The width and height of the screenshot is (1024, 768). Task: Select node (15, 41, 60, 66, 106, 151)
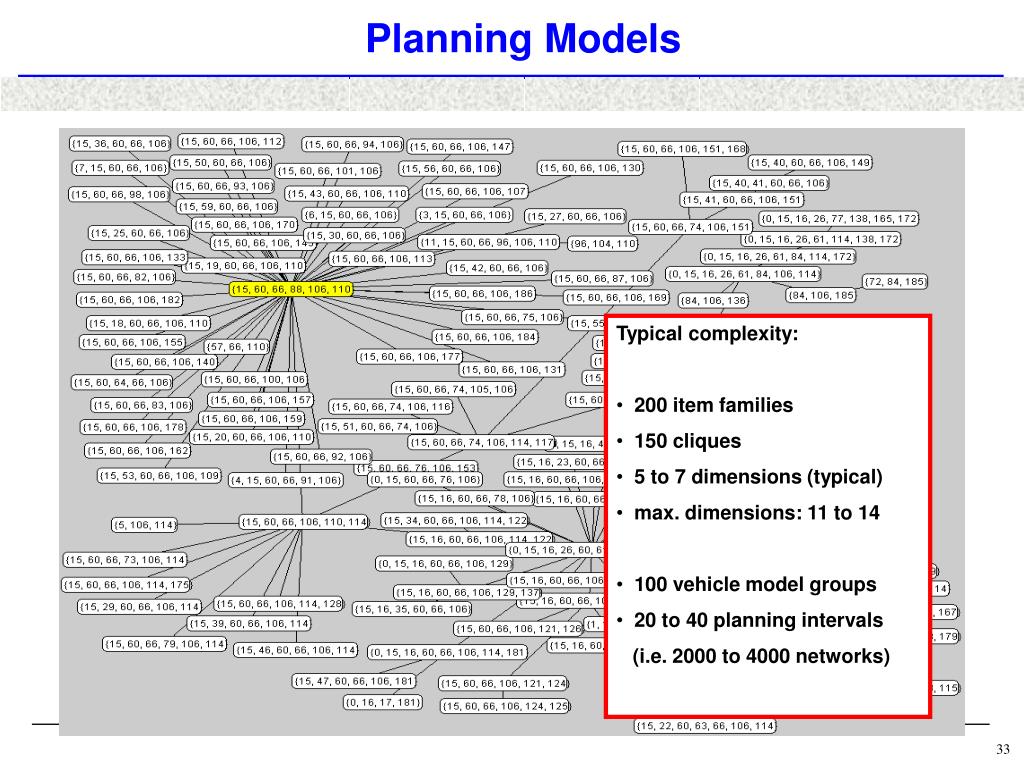coord(742,200)
